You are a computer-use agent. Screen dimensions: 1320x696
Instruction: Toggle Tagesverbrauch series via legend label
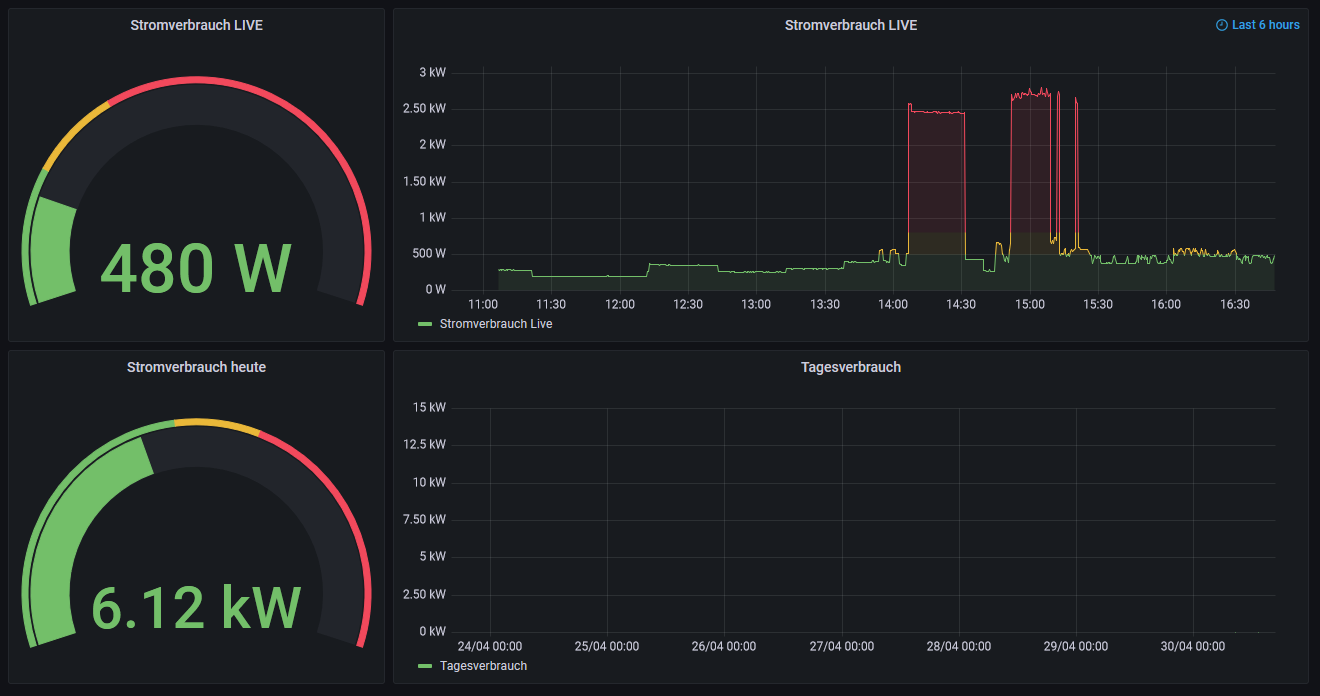(x=483, y=666)
